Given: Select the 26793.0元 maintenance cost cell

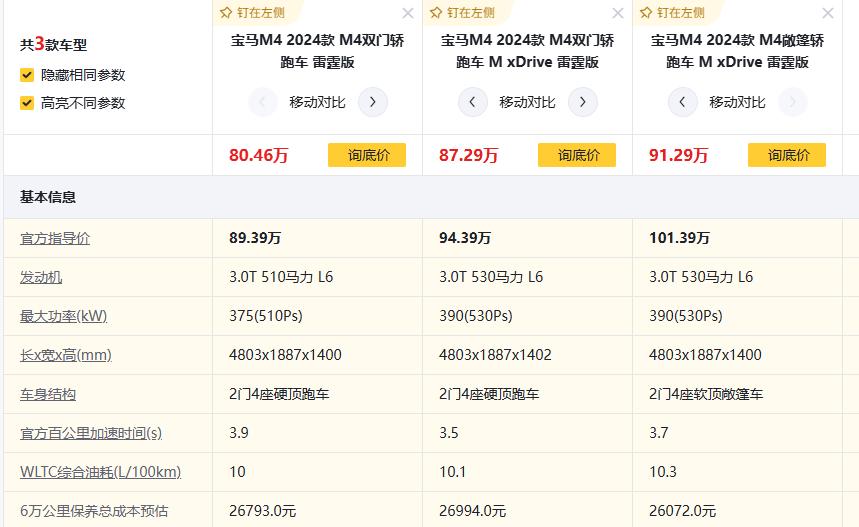Looking at the screenshot, I should click(317, 509).
